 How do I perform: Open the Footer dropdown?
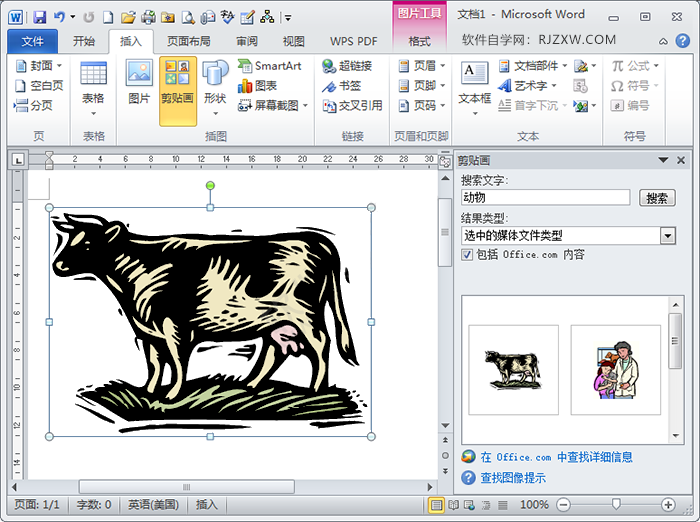click(x=443, y=85)
